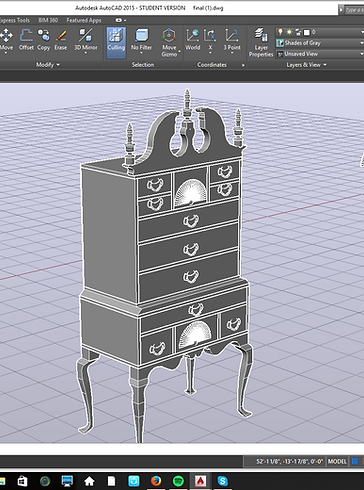Screen dimensions: 364x490
Task: Click the coordinates readout in status bar
Action: pyautogui.click(x=289, y=461)
